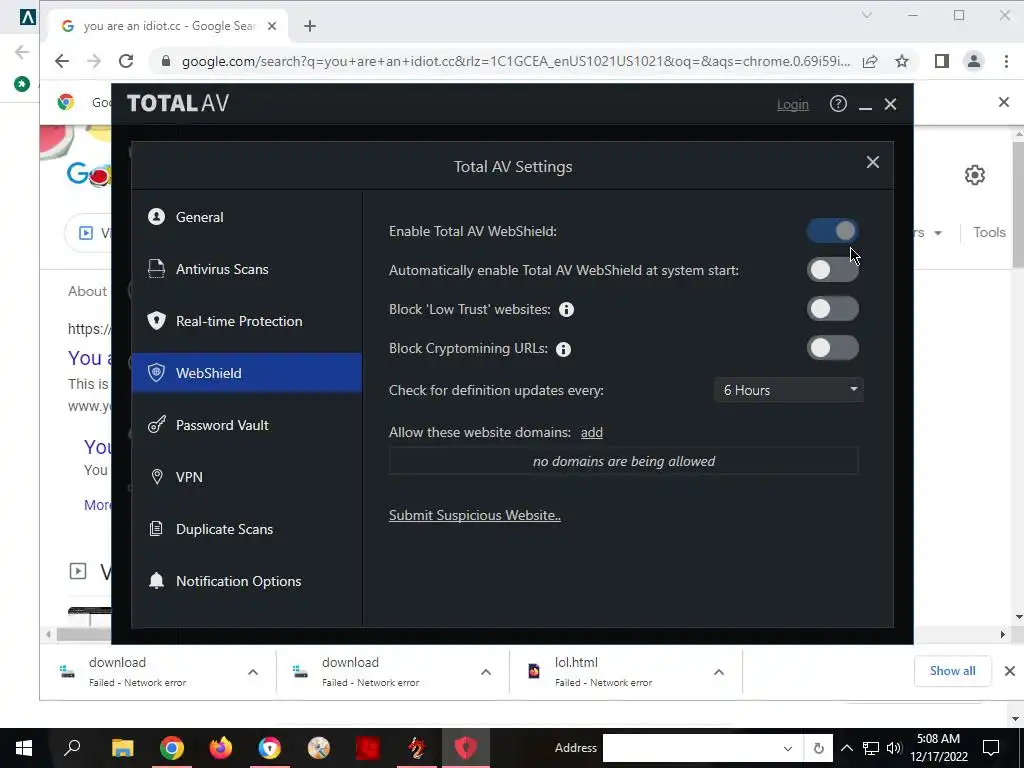Click the Chrome address bar URL
Screen dimensions: 1024x768
coord(515,61)
